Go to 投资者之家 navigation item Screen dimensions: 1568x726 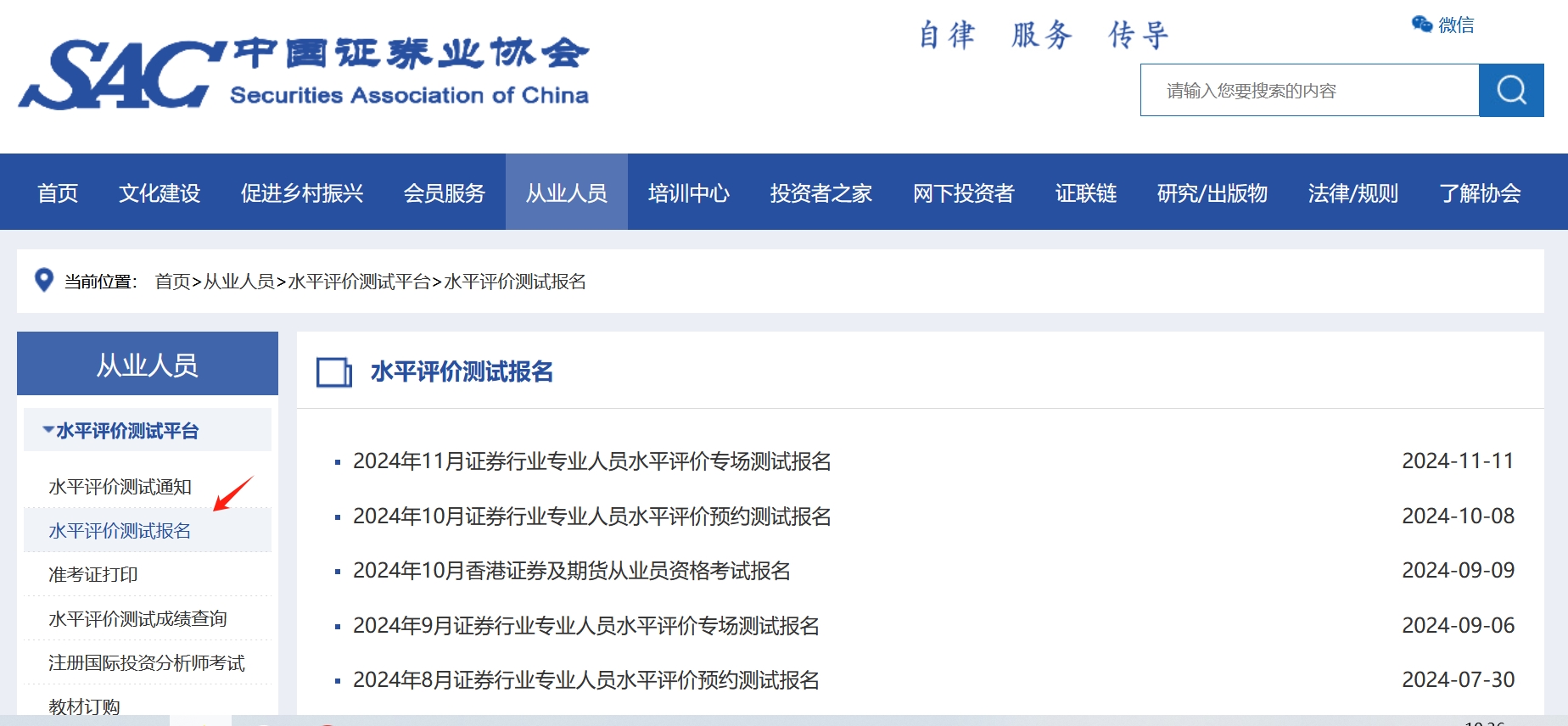[821, 193]
